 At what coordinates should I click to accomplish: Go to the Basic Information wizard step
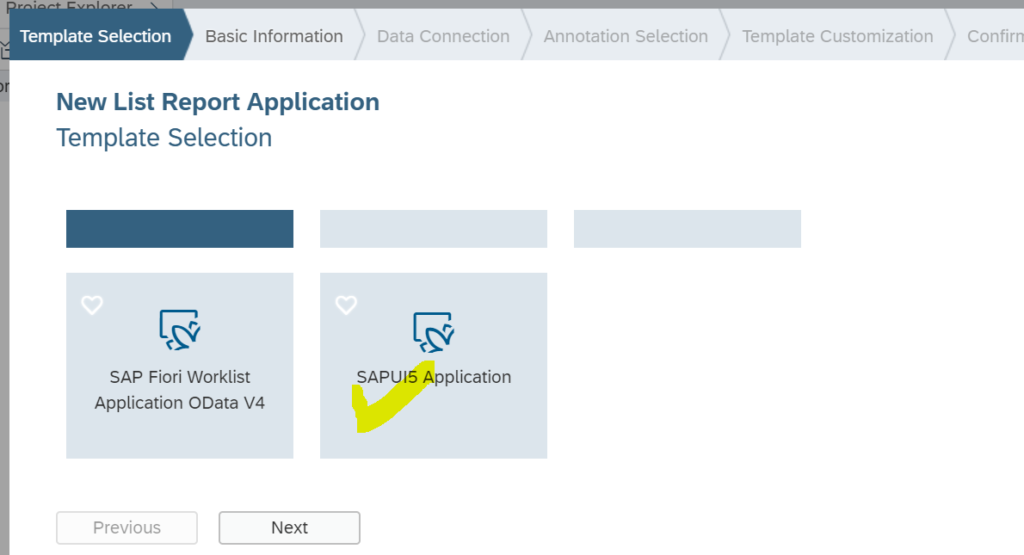pos(274,36)
